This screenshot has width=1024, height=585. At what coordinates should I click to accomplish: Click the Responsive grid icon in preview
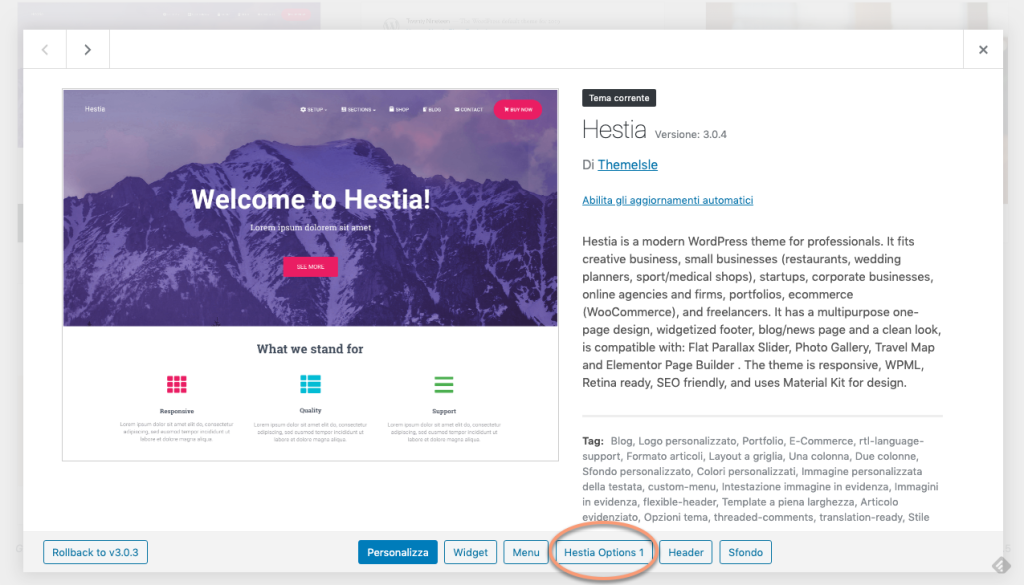[176, 385]
